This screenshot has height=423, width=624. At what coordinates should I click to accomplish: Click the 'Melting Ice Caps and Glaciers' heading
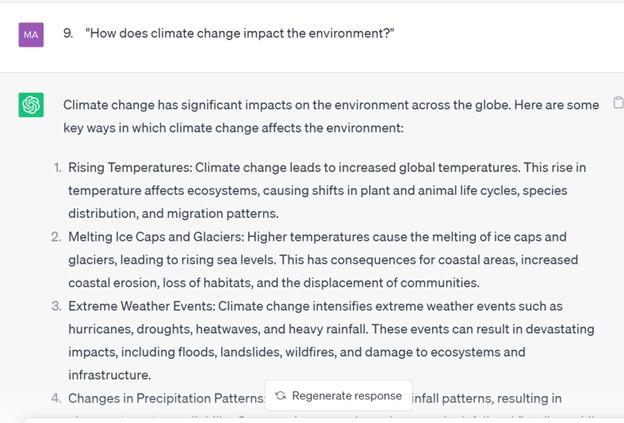[x=162, y=237]
